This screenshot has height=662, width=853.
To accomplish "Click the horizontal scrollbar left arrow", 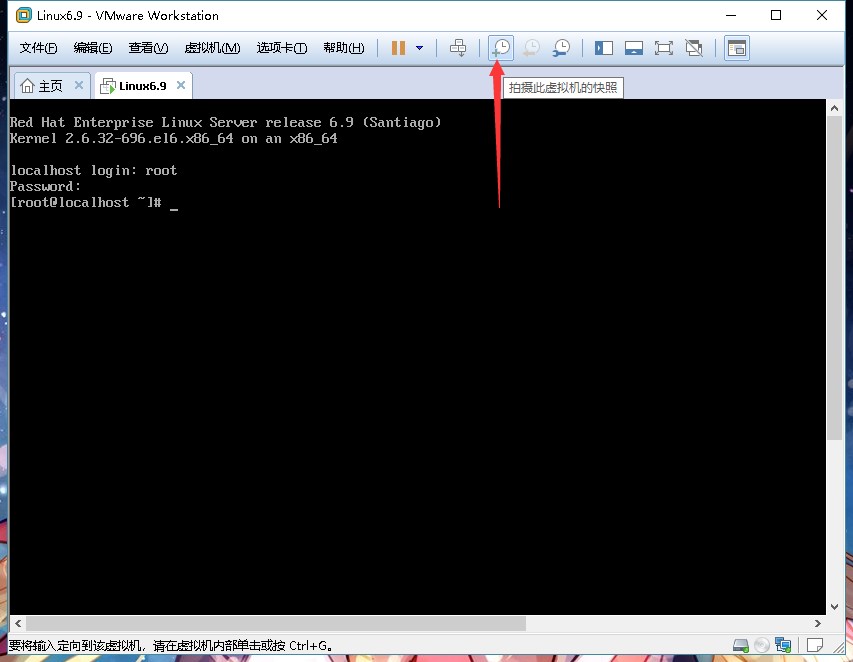I will click(18, 623).
